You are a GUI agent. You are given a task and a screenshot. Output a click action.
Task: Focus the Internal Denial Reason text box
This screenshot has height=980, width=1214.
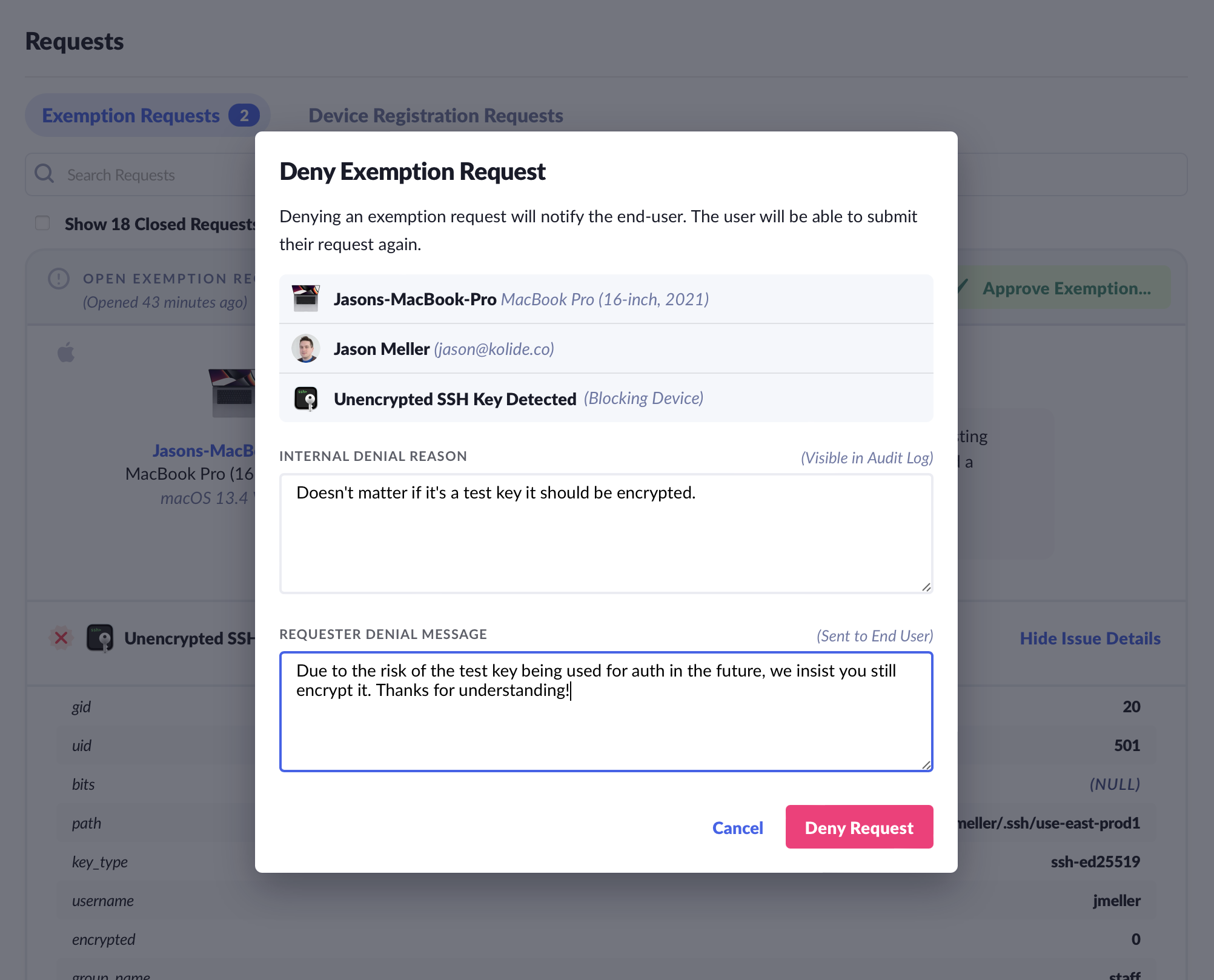click(x=606, y=533)
